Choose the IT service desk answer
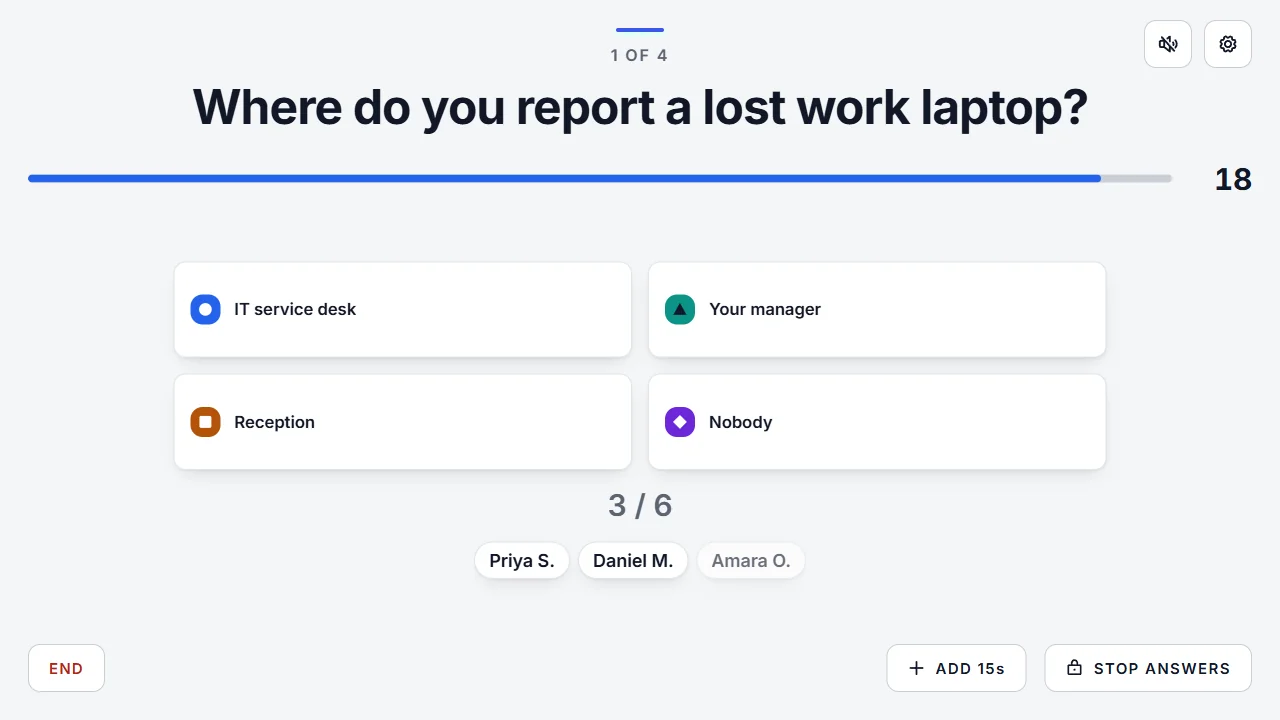This screenshot has width=1280, height=720. (x=402, y=310)
